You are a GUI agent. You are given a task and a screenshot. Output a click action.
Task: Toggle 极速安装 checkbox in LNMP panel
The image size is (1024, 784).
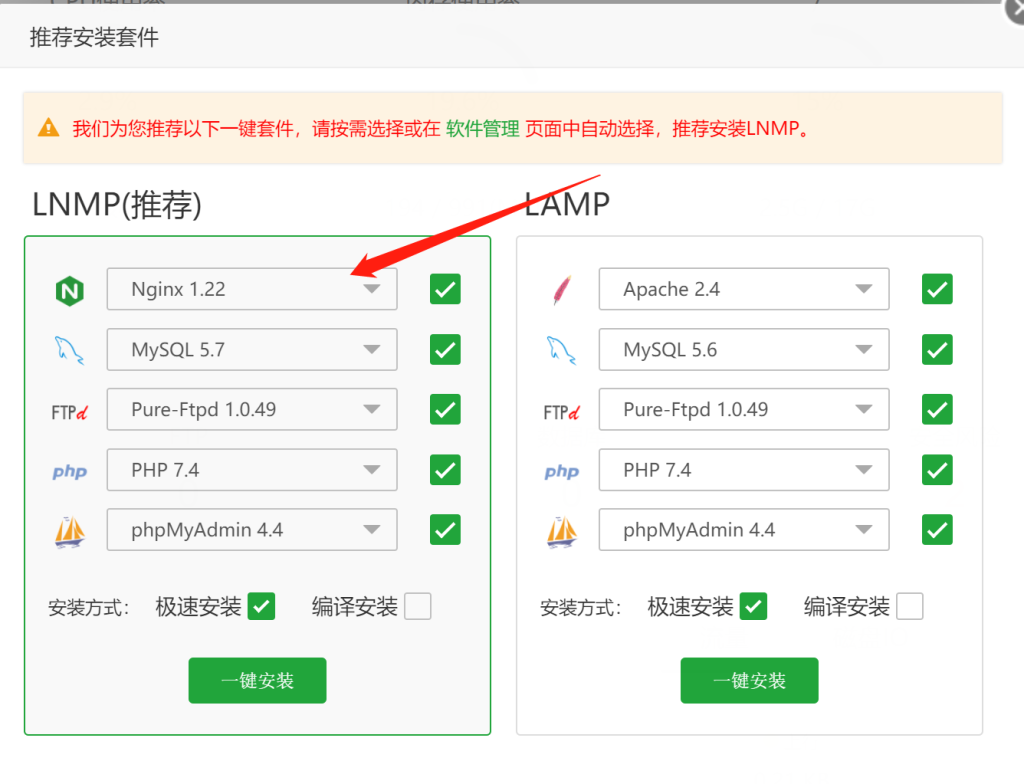pos(261,606)
